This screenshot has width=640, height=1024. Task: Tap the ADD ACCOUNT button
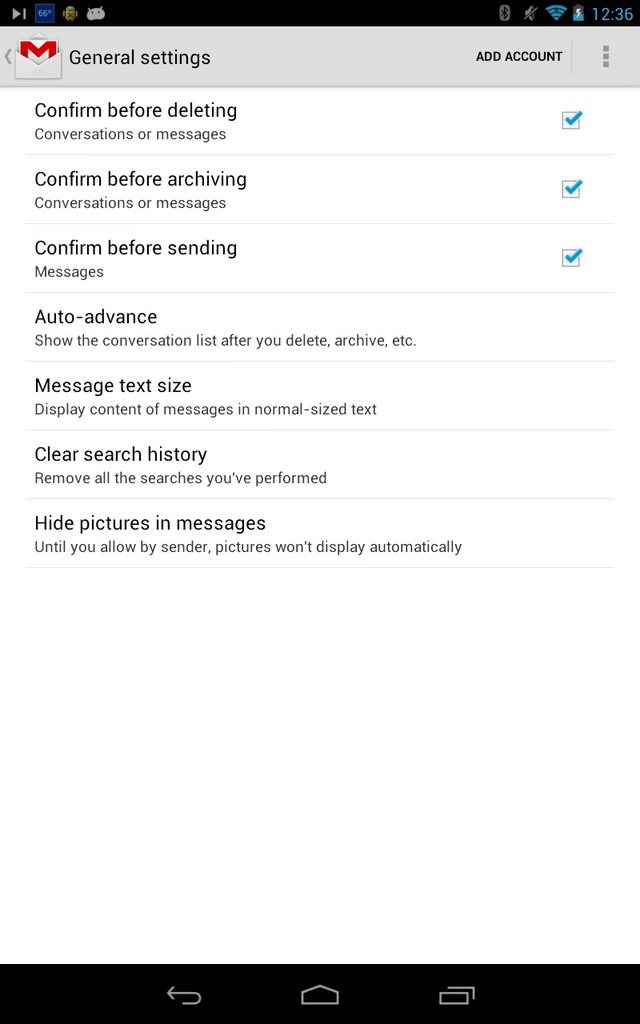pyautogui.click(x=519, y=57)
